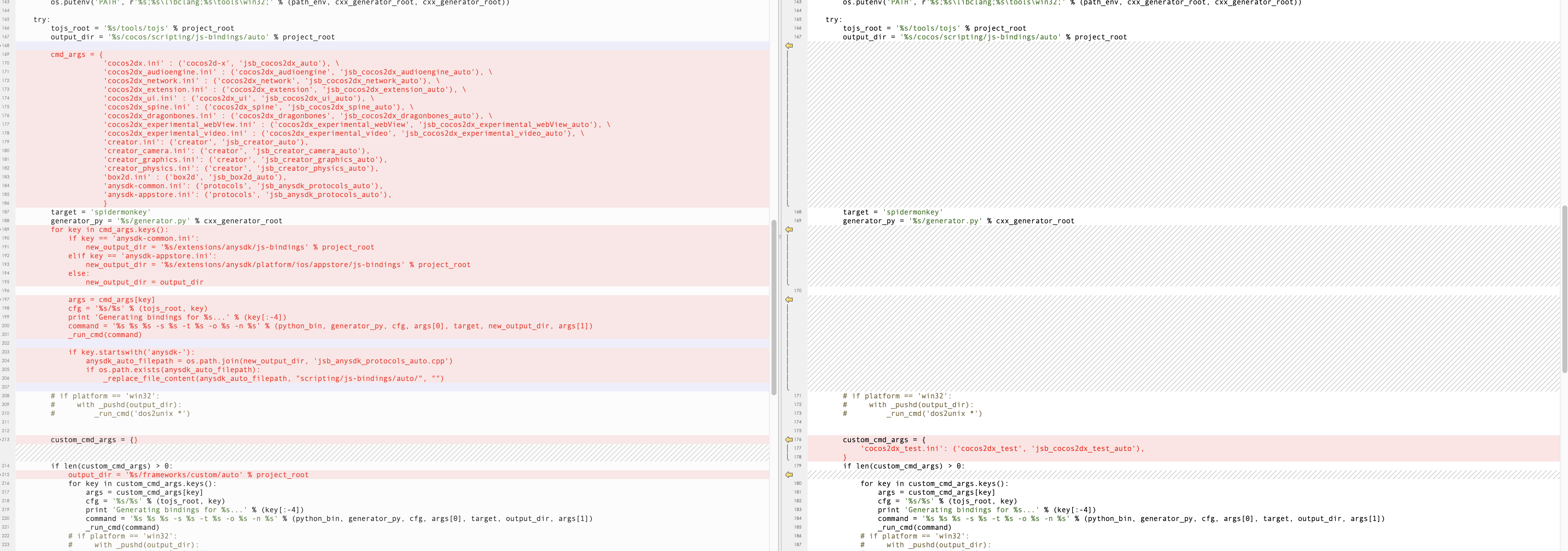Screen dimensions: 1568x551
Task: Click right pane line number 170
Action: tap(797, 291)
